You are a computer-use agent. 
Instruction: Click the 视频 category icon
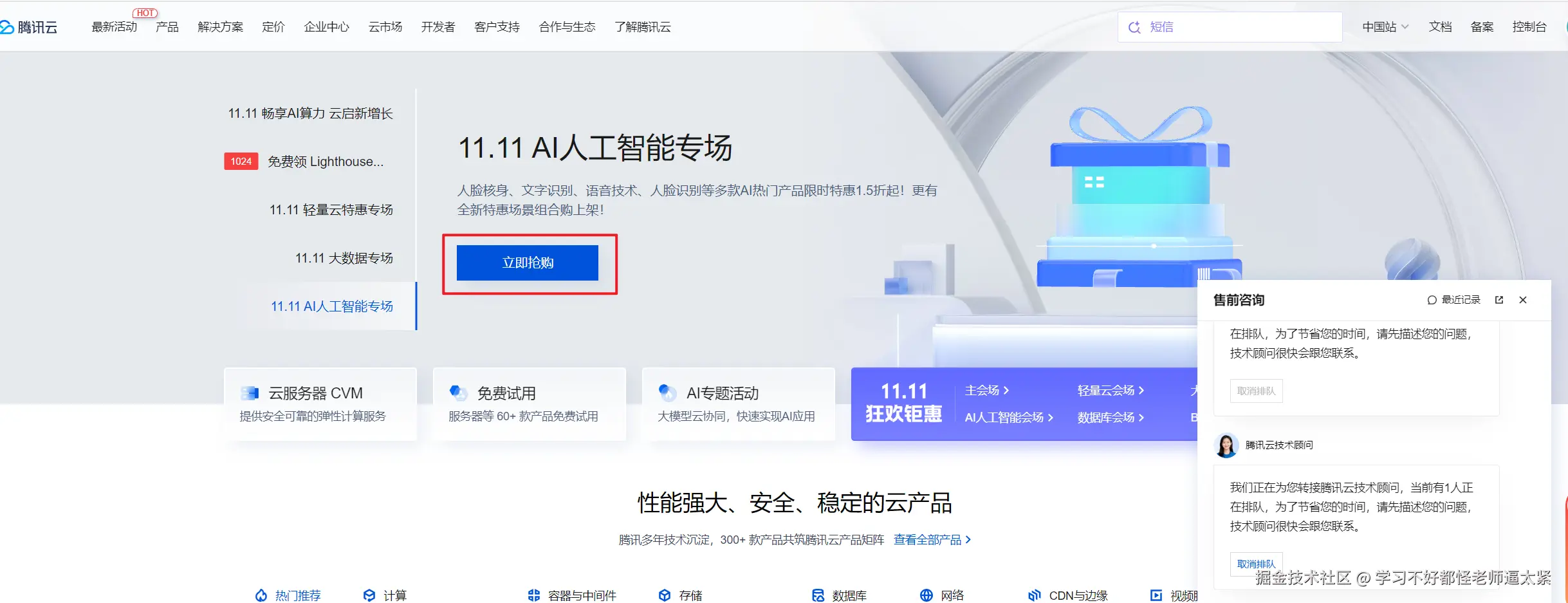pos(1156,595)
